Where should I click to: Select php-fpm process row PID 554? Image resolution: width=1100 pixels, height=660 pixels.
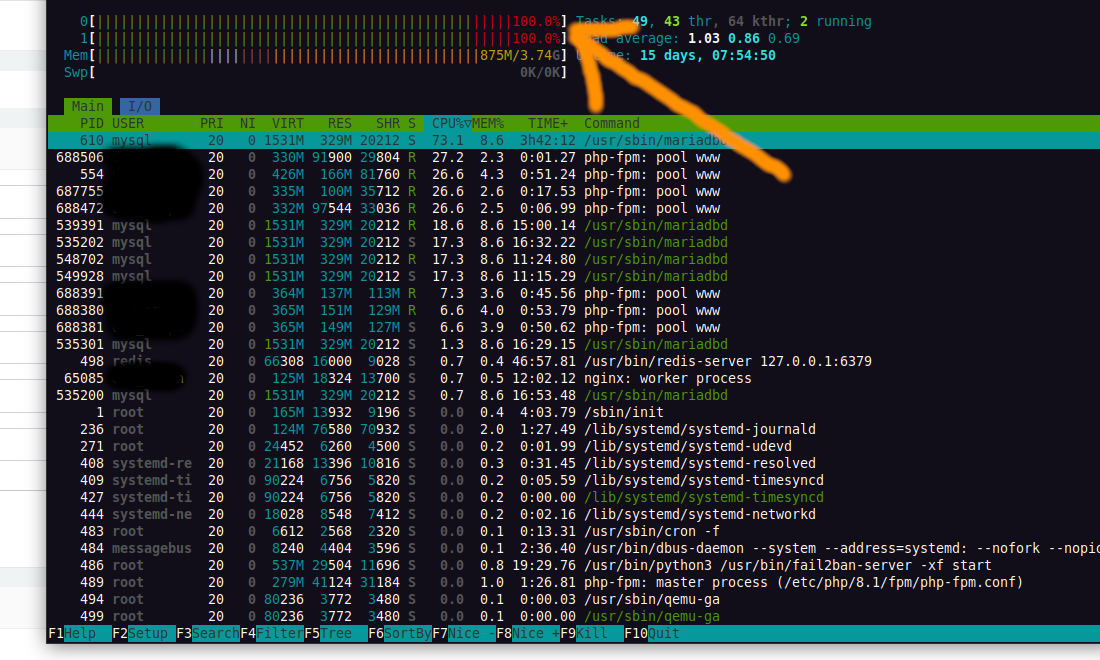coord(574,175)
